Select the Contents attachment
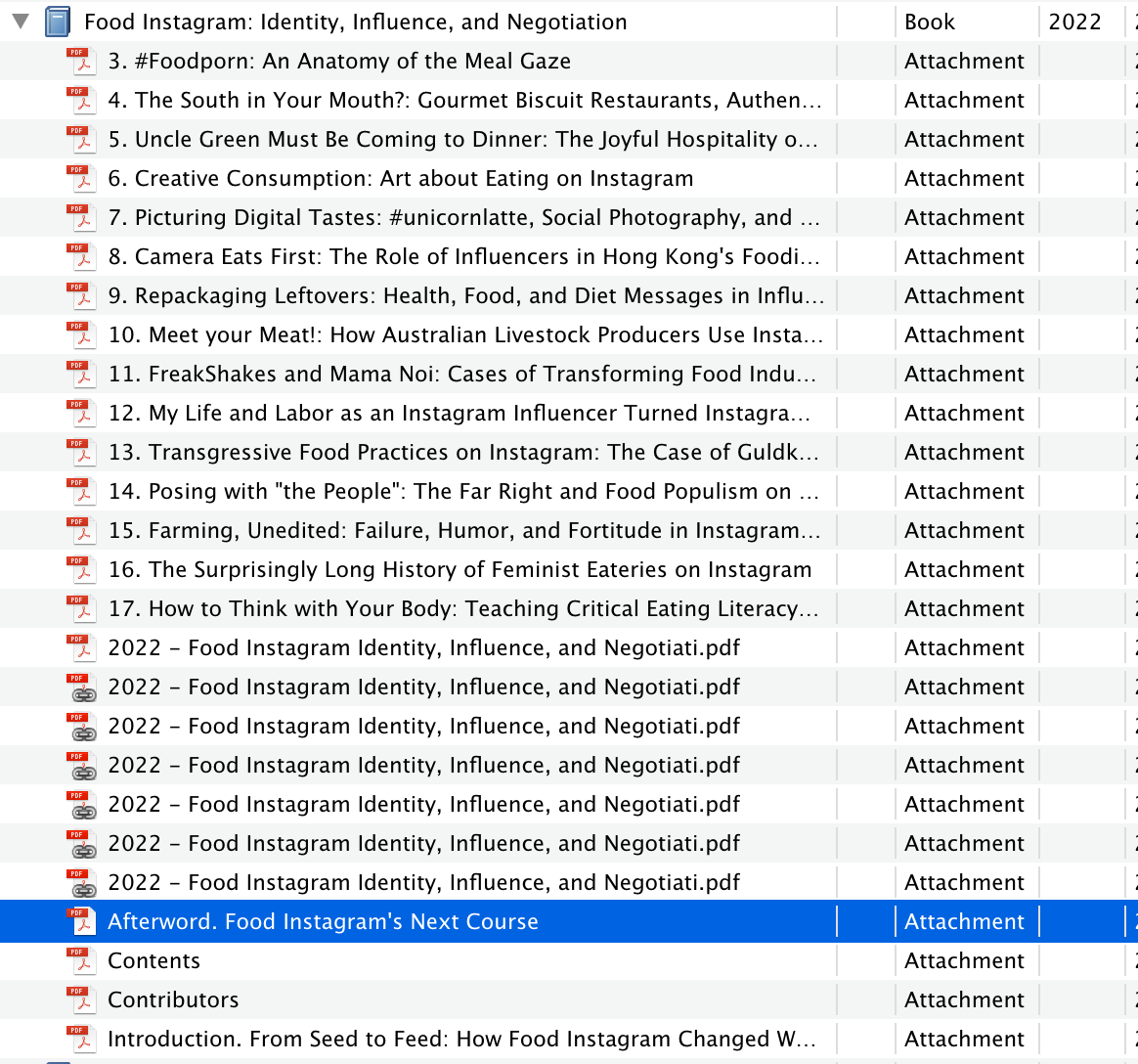This screenshot has width=1138, height=1064. tap(153, 961)
